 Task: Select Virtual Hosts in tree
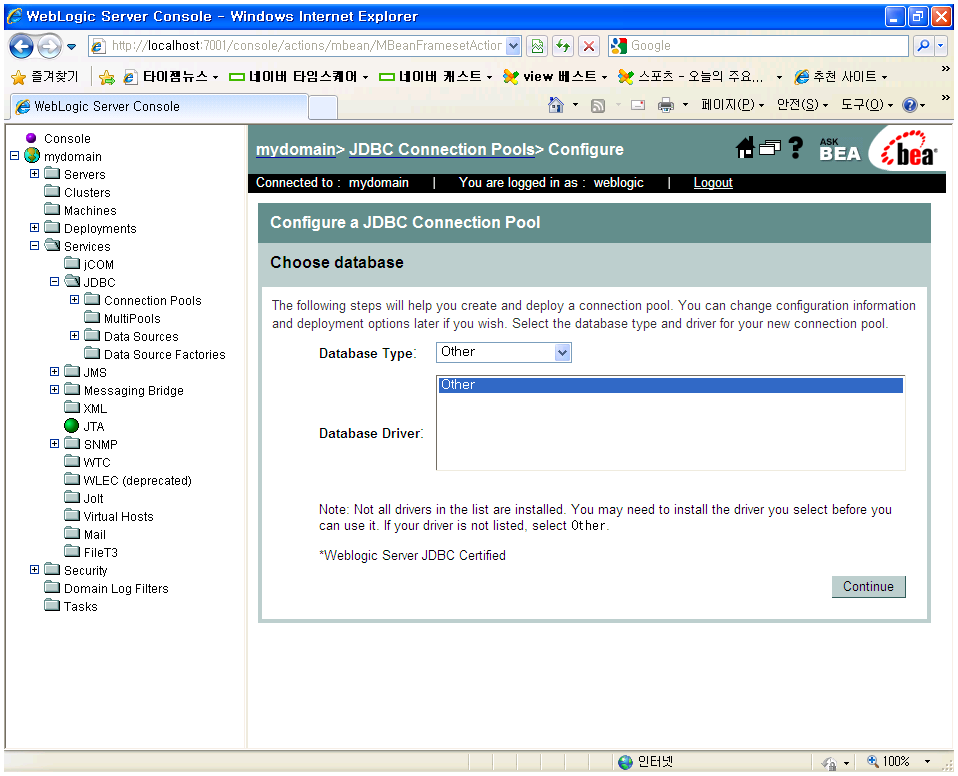pos(119,516)
